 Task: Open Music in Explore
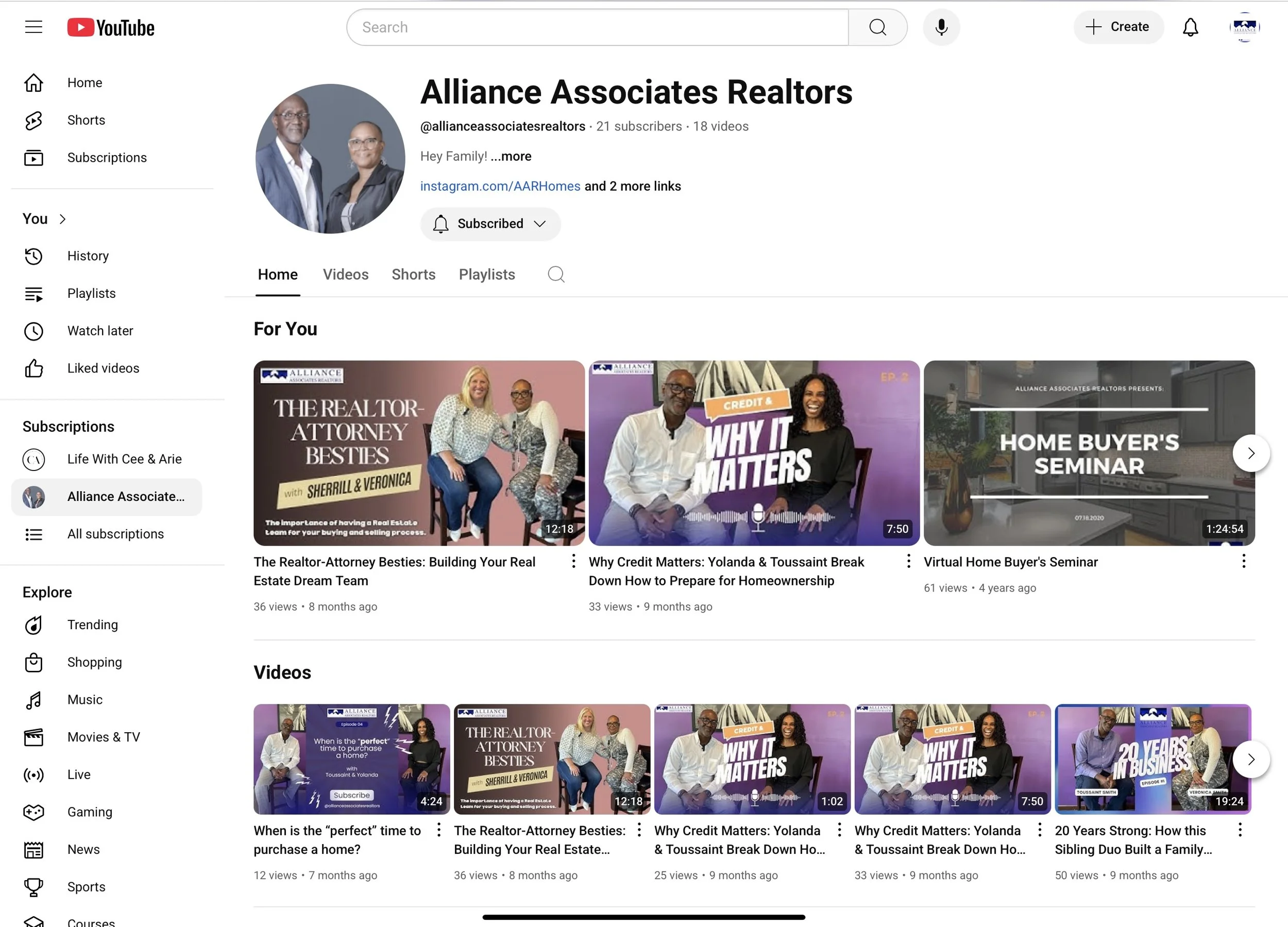[107, 700]
